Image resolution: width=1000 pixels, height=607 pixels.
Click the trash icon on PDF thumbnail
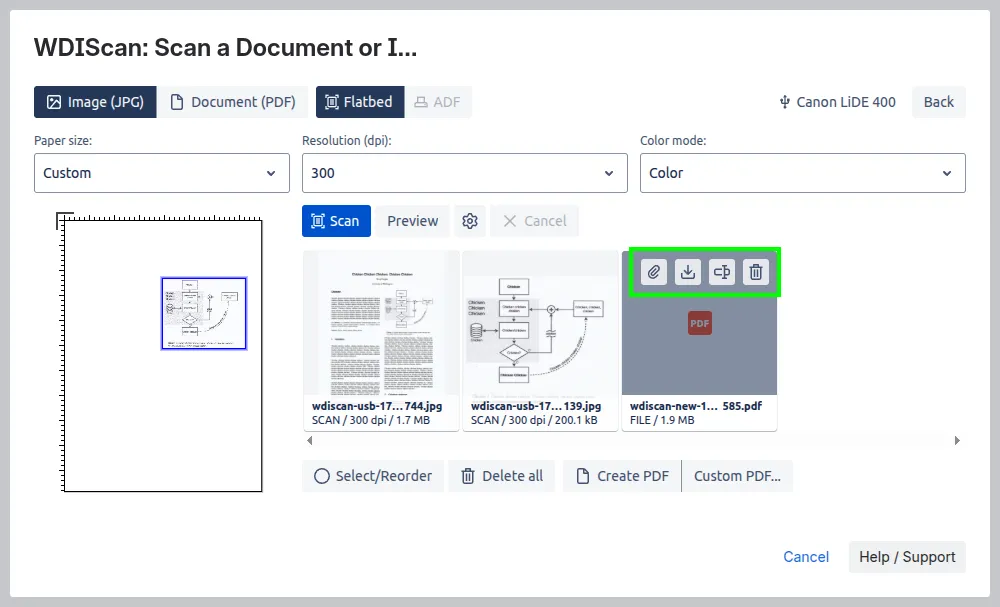(756, 271)
